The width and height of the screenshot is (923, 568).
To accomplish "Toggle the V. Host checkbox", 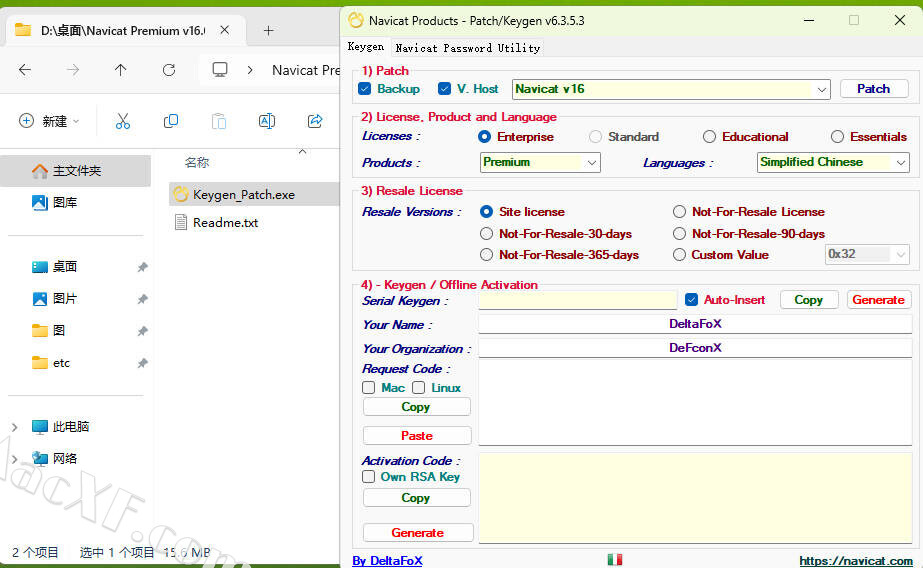I will 444,89.
